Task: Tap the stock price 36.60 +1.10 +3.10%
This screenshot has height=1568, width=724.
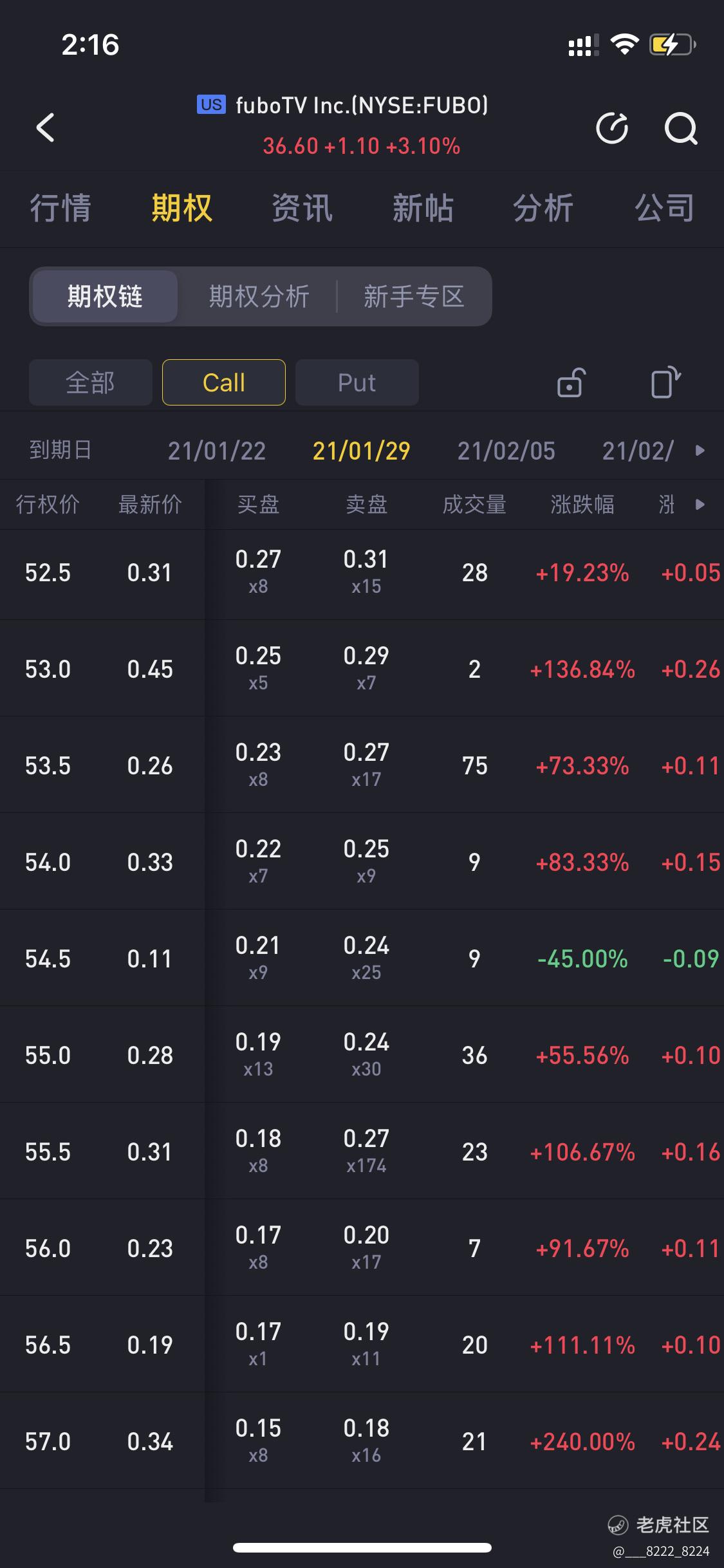Action: [x=362, y=146]
